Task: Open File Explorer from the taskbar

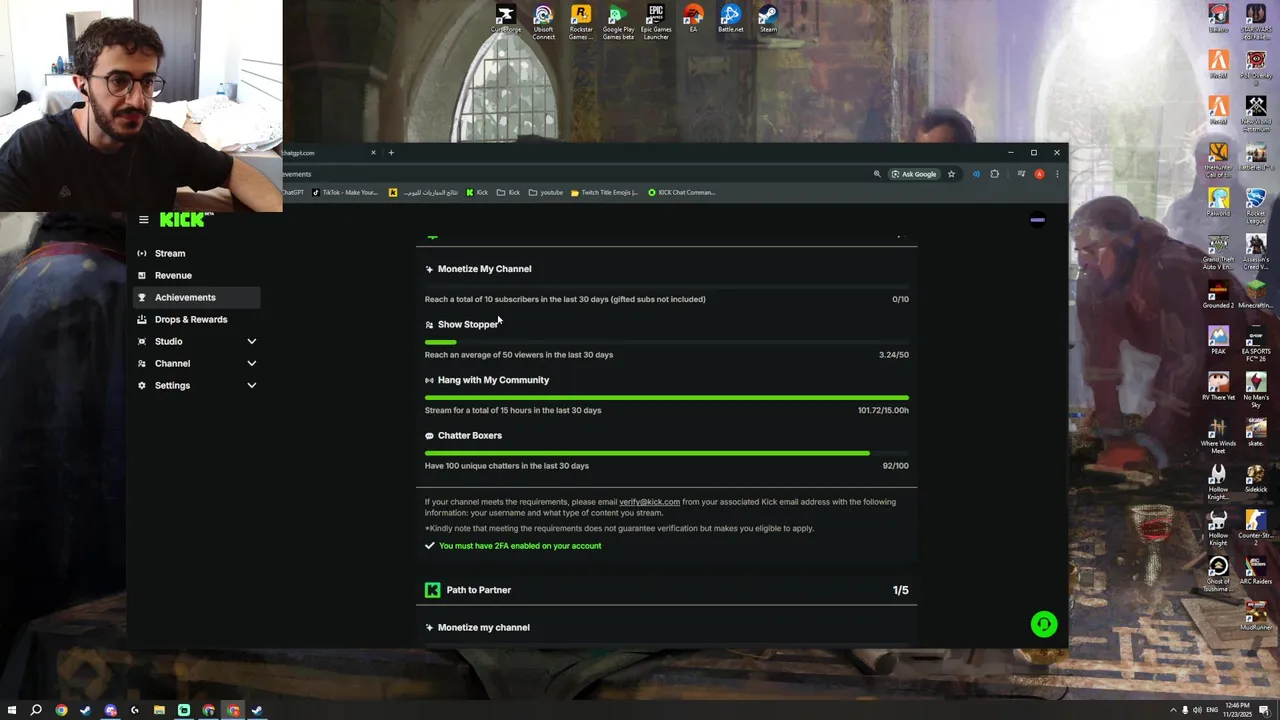Action: 159,710
